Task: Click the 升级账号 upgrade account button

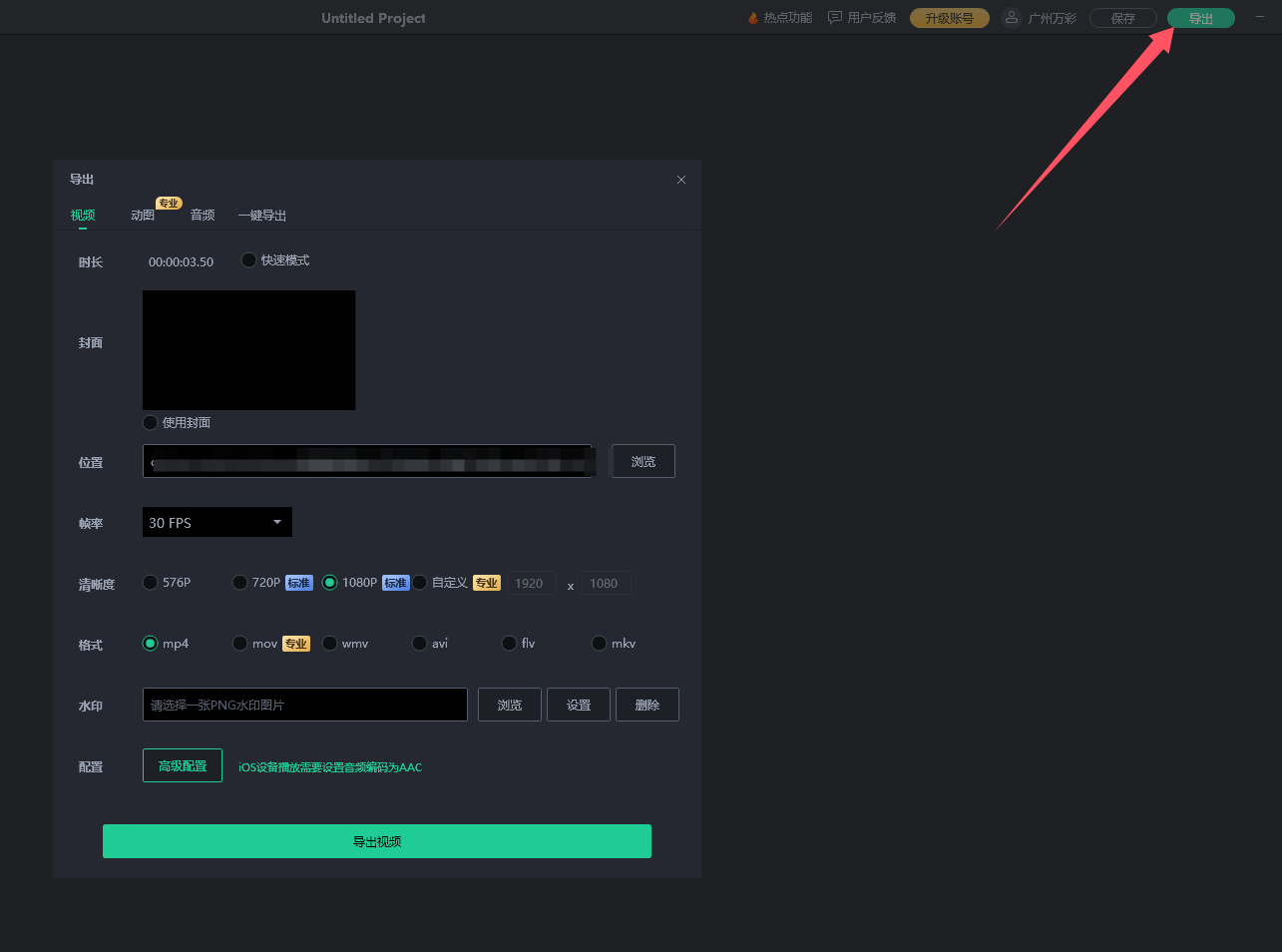Action: tap(950, 18)
